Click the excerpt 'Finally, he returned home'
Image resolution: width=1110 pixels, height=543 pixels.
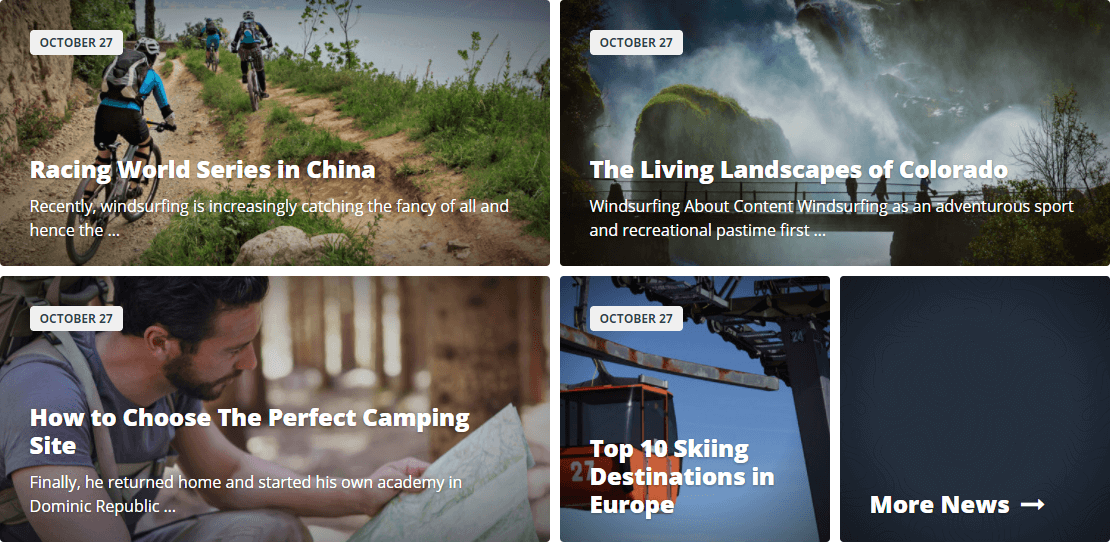tap(246, 494)
